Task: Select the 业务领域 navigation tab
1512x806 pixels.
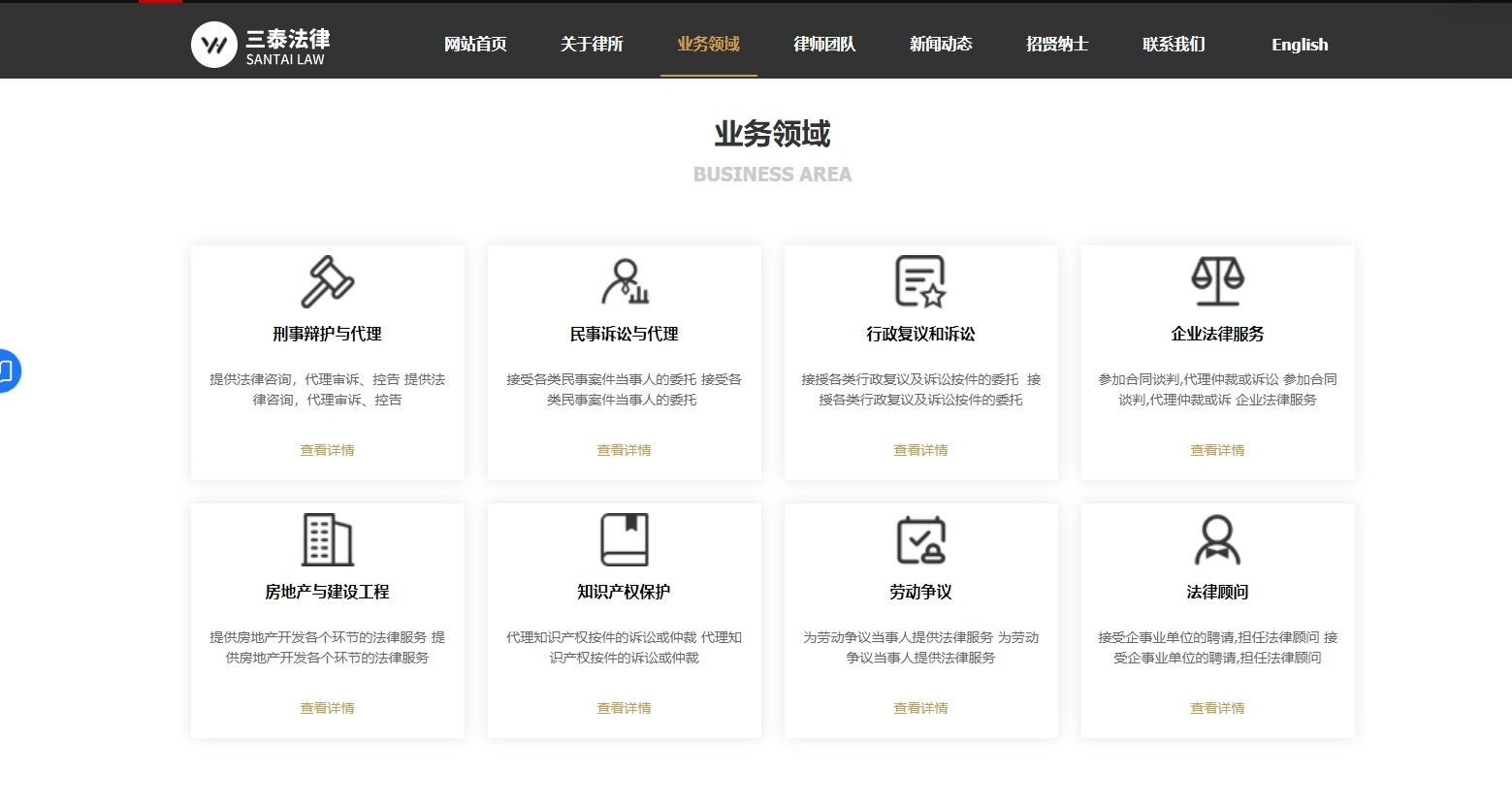Action: pyautogui.click(x=708, y=45)
